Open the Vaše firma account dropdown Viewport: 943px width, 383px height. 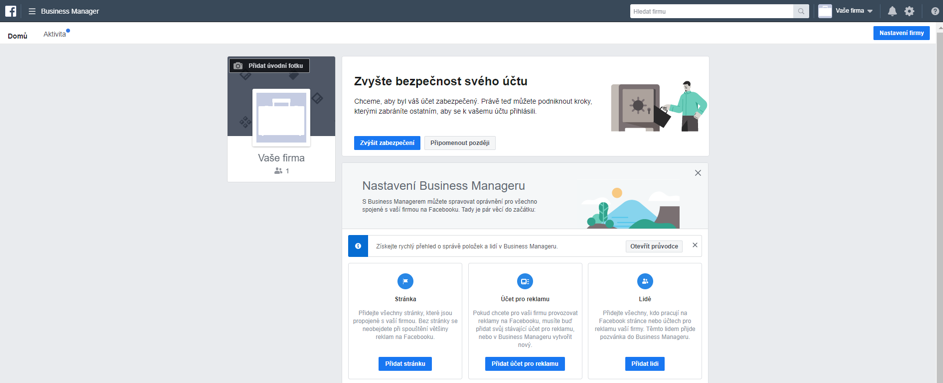coord(855,11)
